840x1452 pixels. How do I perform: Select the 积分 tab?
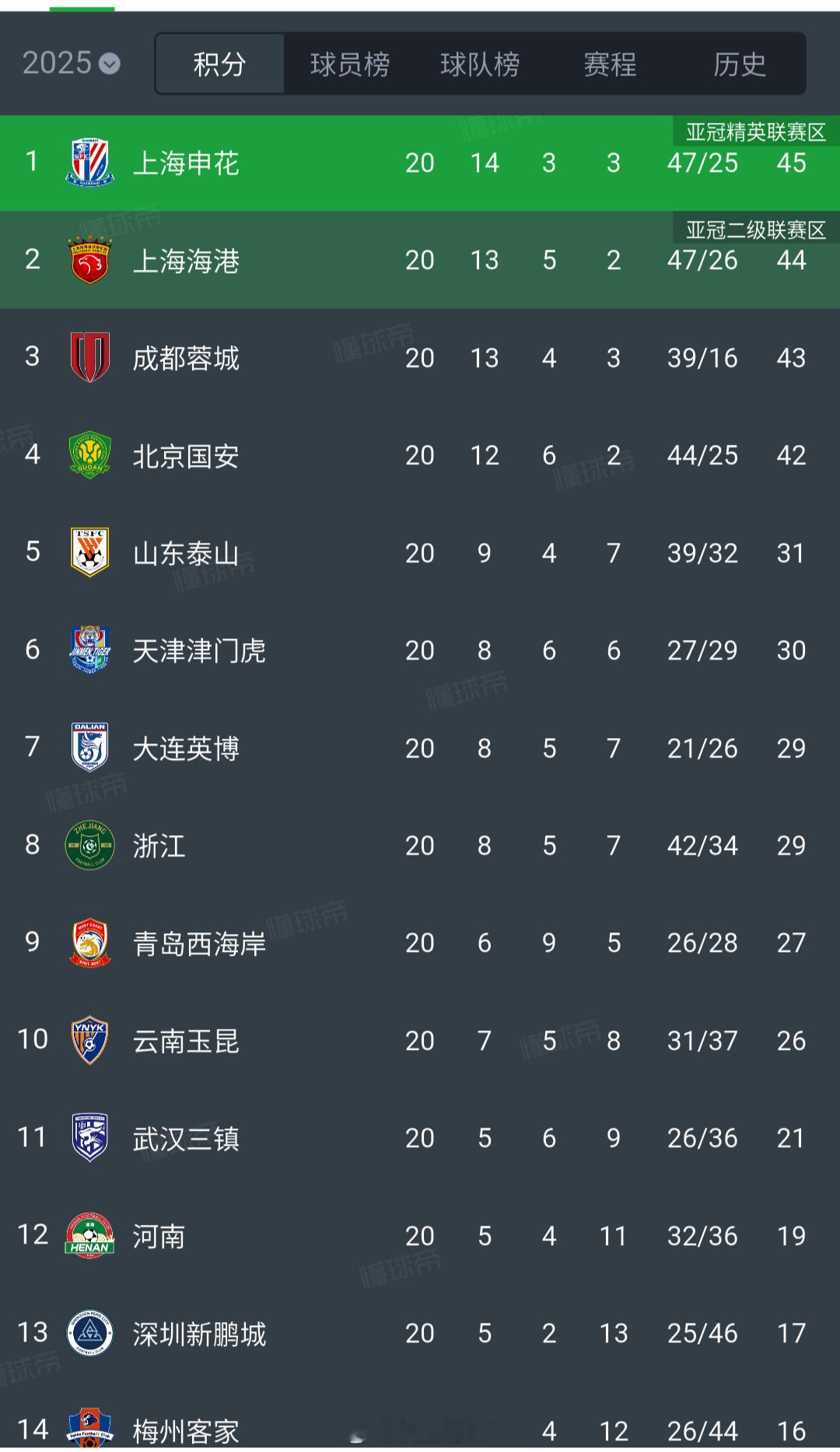220,64
